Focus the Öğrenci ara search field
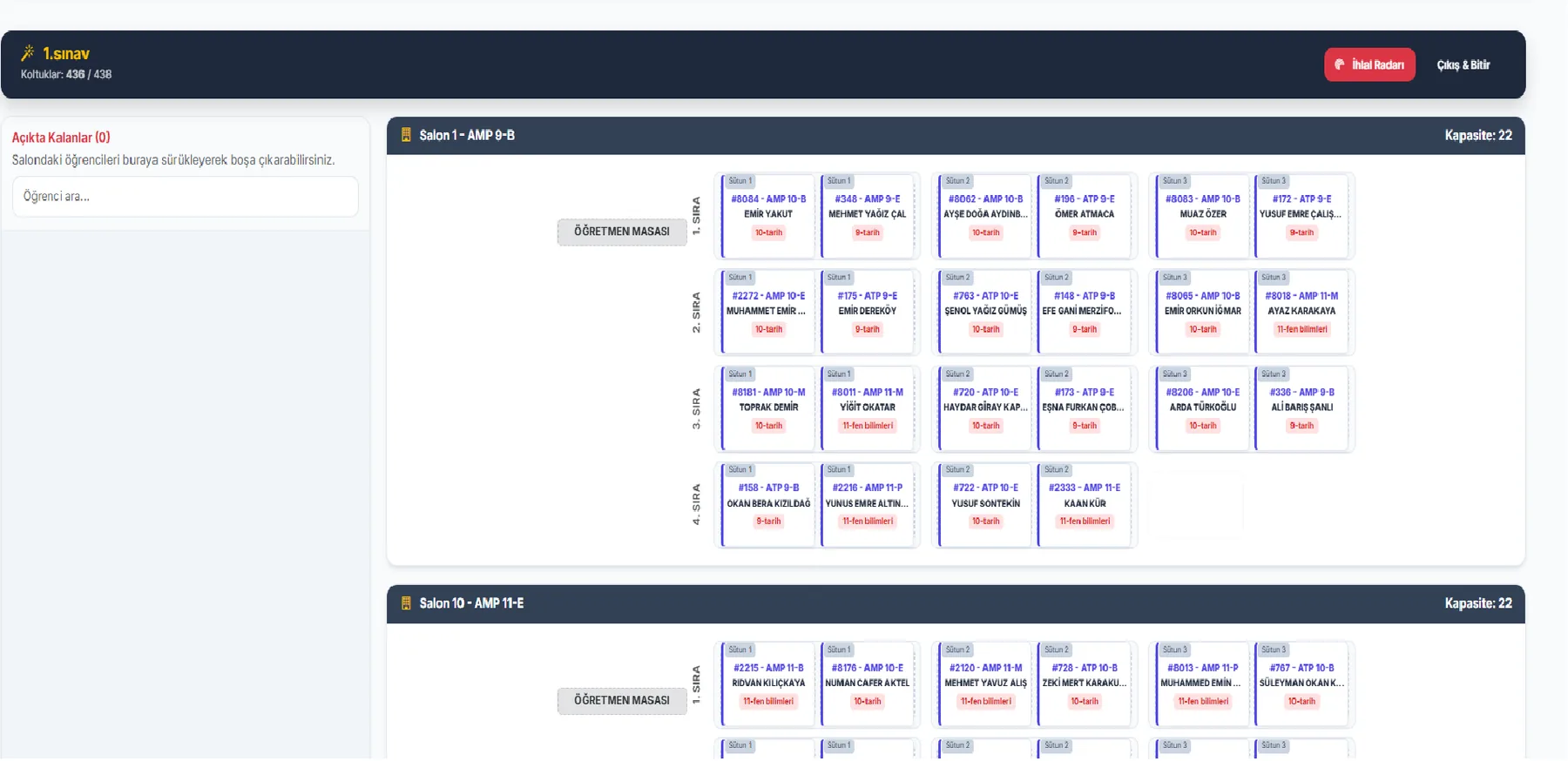The height and width of the screenshot is (761, 1568). tap(186, 197)
